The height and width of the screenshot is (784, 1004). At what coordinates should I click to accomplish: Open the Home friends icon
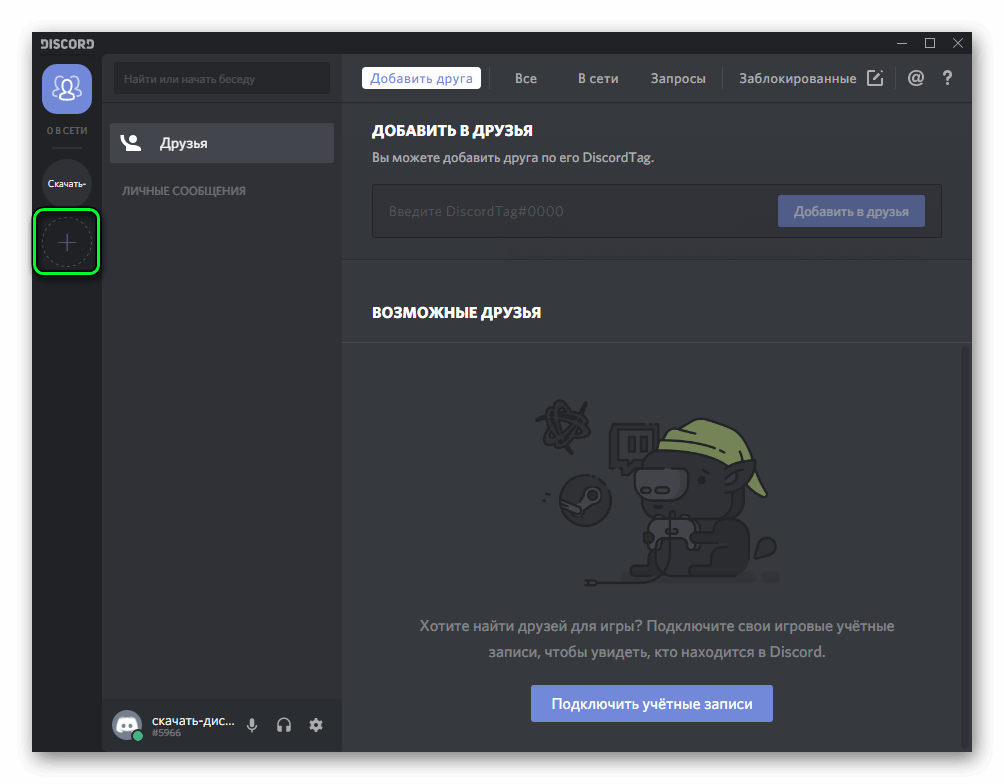point(67,88)
